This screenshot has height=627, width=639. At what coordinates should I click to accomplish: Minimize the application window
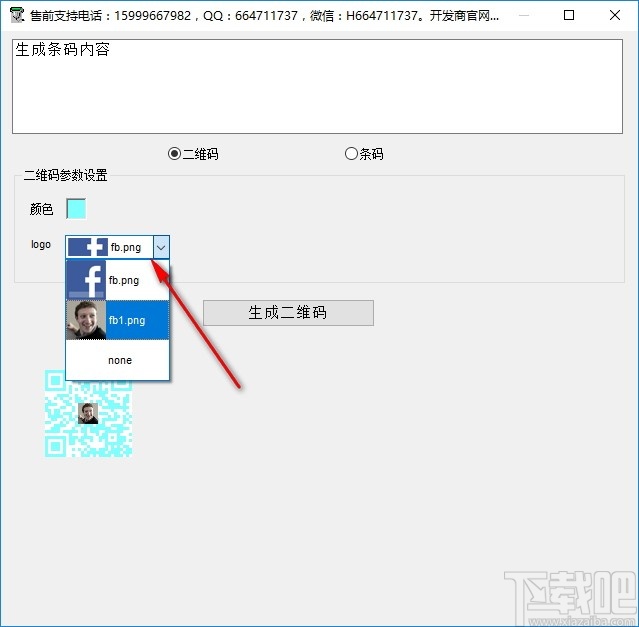[x=524, y=15]
